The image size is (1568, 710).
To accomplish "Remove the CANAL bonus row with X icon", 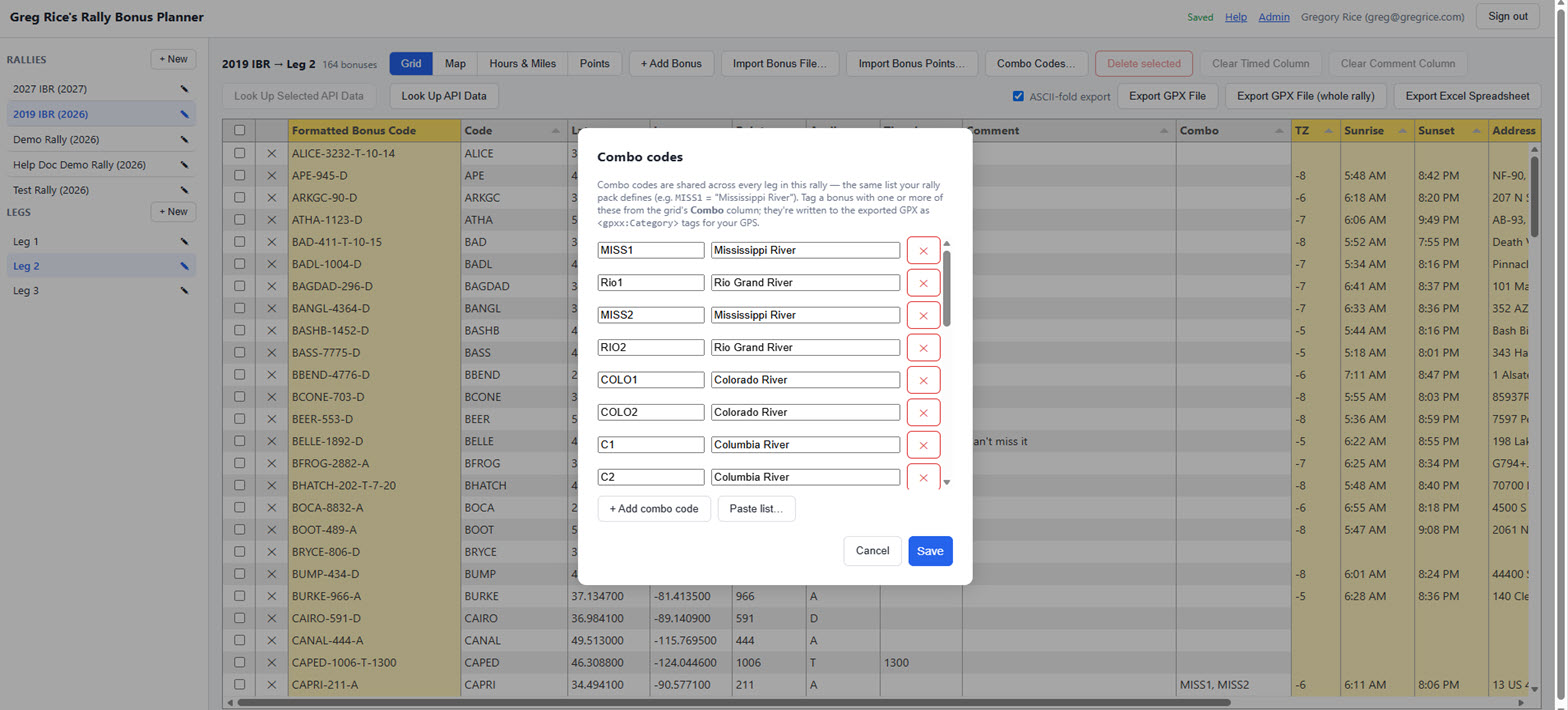I will (271, 640).
